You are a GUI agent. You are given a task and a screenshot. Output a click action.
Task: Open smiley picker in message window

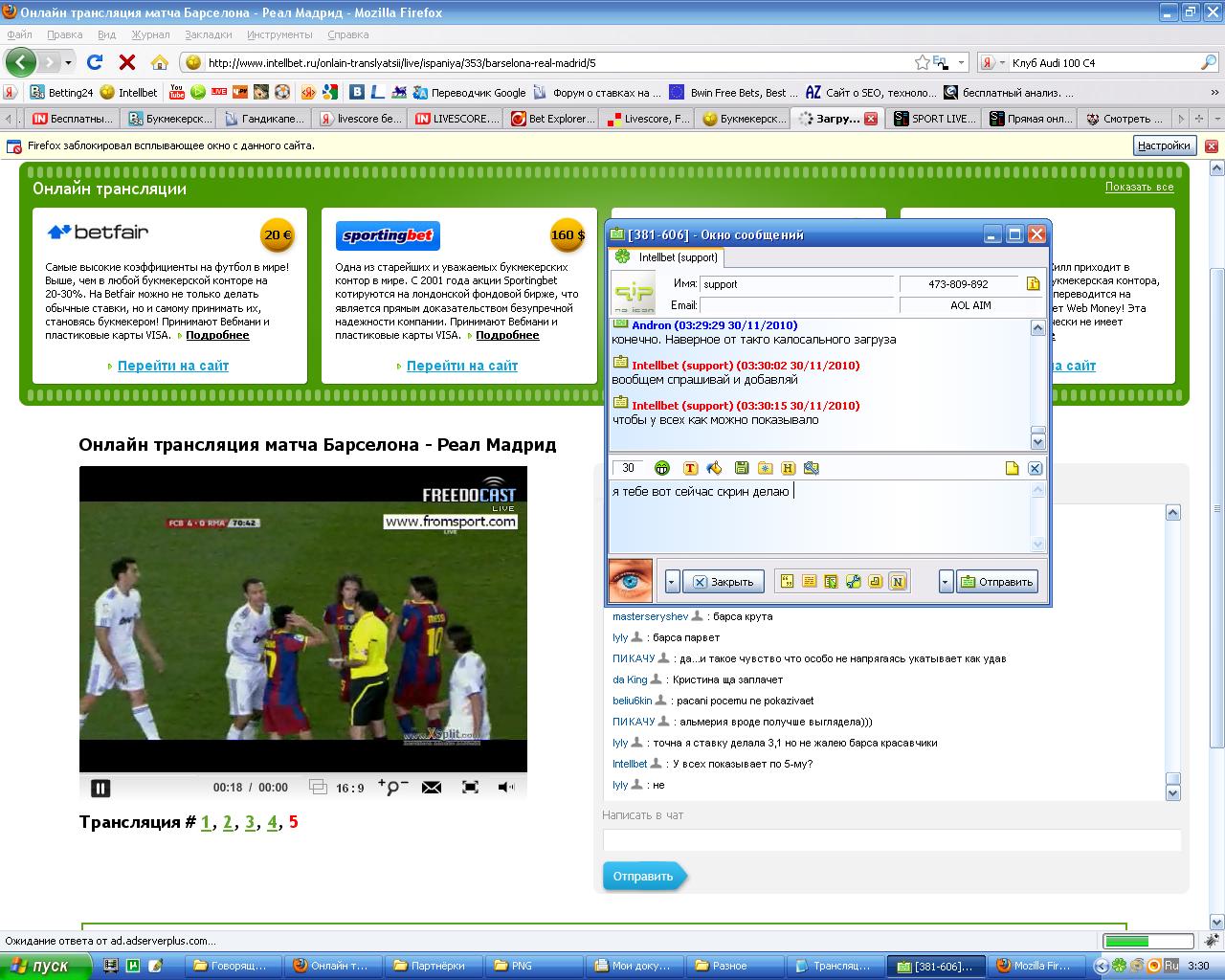coord(661,468)
